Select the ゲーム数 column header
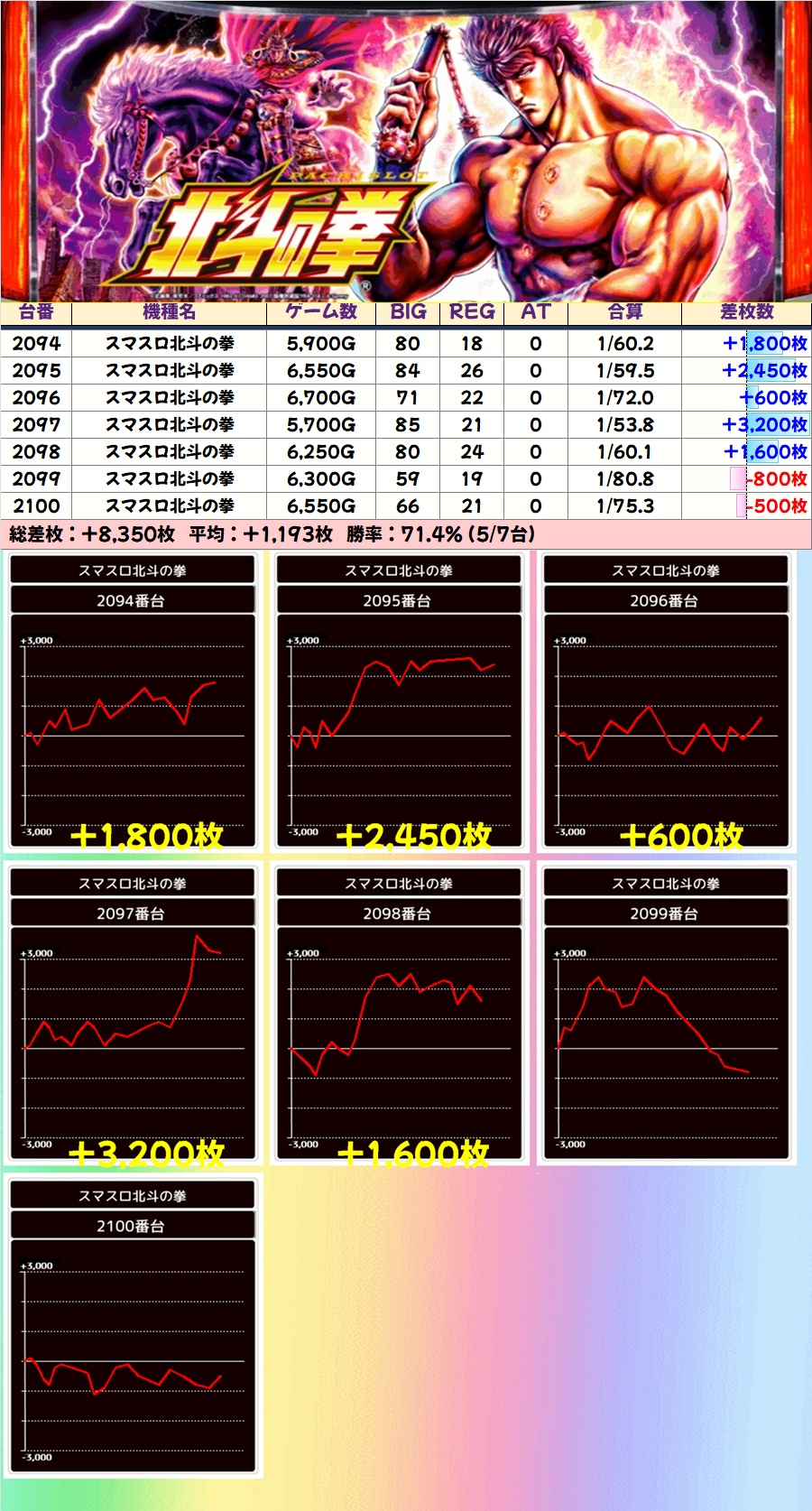The image size is (812, 1511). point(320,312)
